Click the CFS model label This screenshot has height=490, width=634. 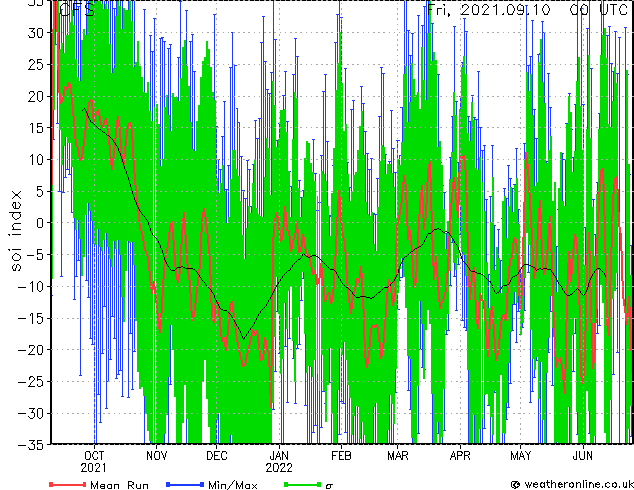[x=77, y=10]
